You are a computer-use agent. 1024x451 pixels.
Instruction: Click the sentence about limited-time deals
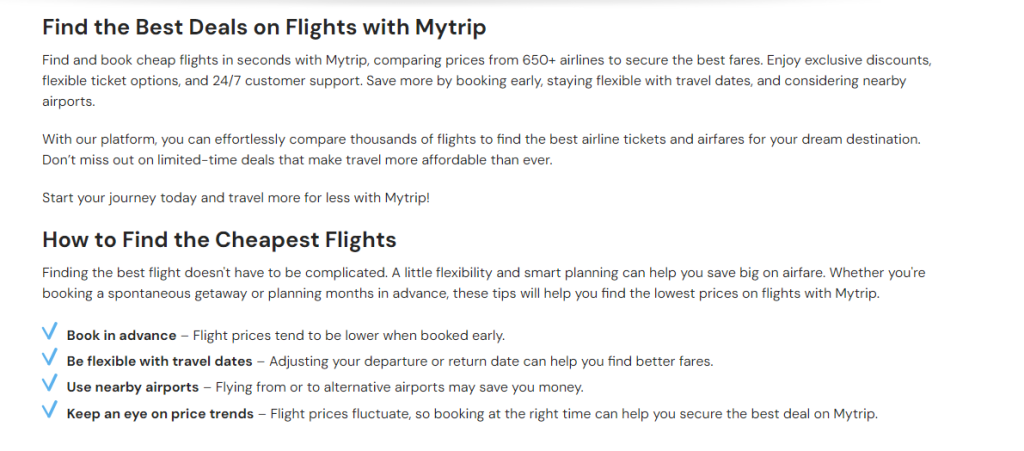(x=297, y=160)
